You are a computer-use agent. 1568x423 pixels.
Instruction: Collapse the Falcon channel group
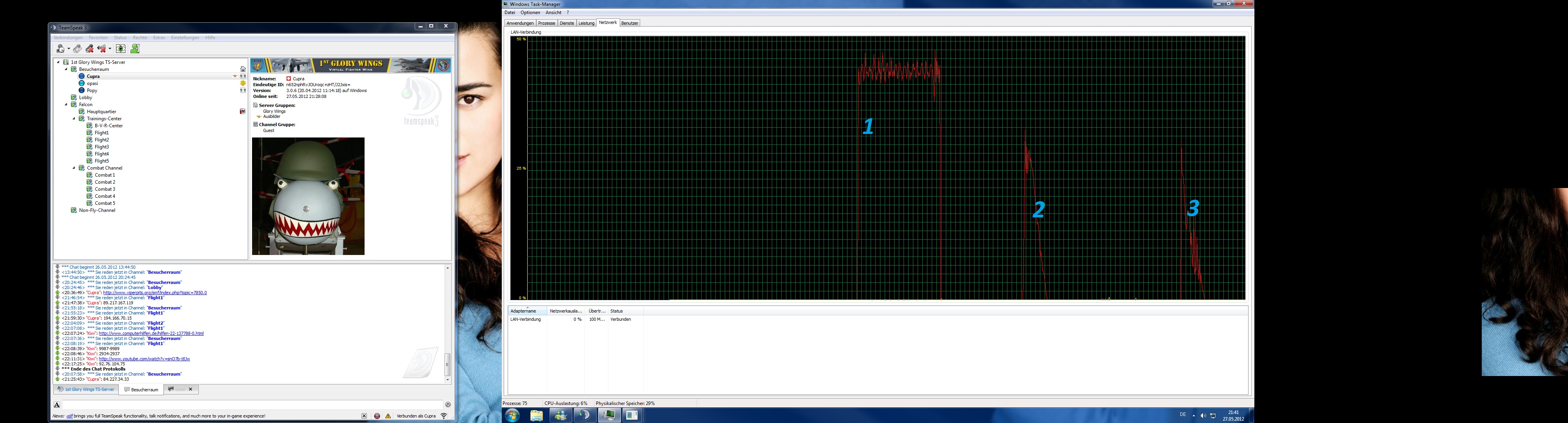click(x=67, y=105)
